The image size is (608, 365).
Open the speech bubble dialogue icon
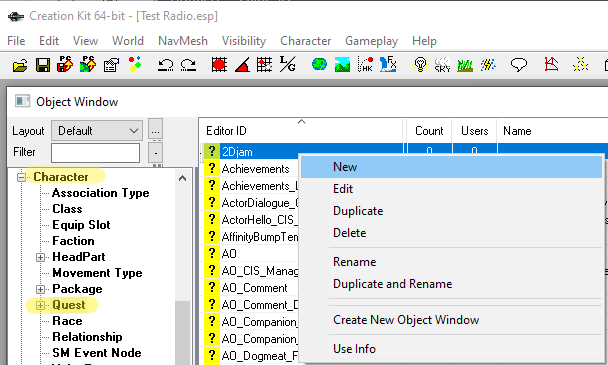click(518, 64)
